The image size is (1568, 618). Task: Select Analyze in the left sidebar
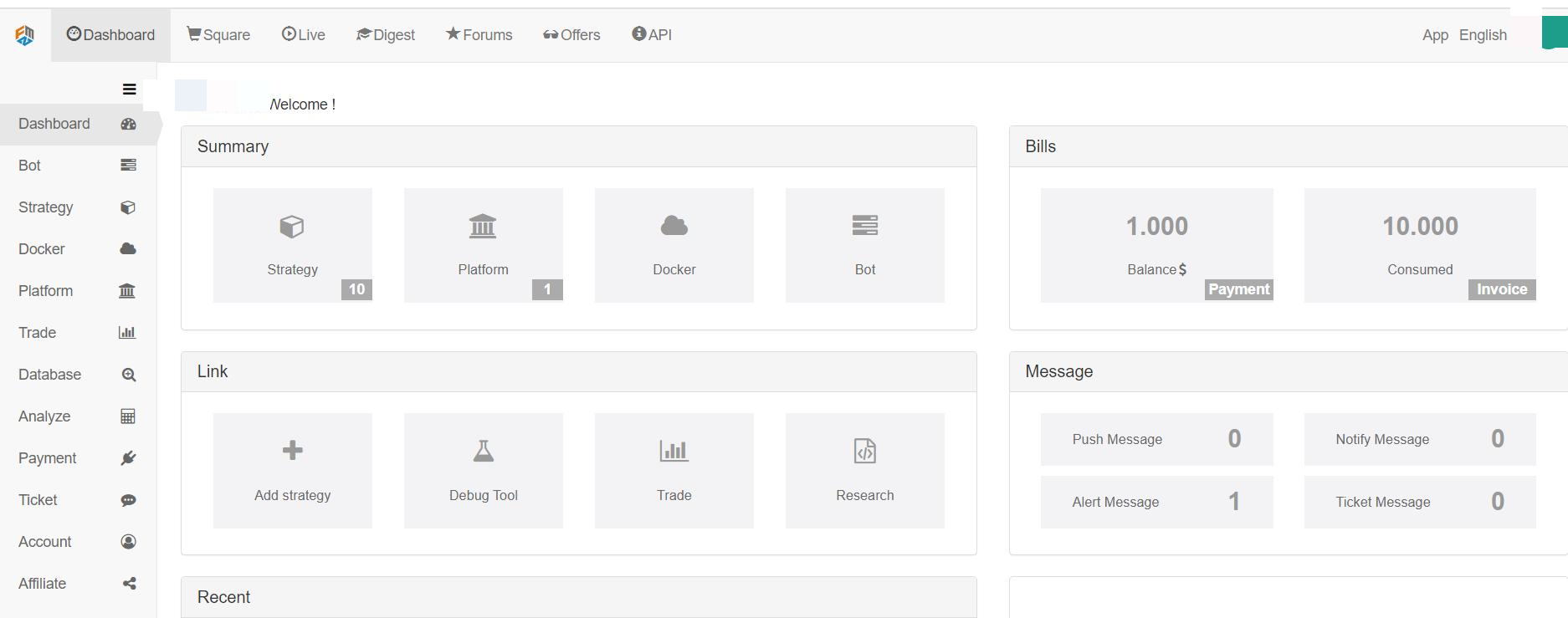coord(79,416)
